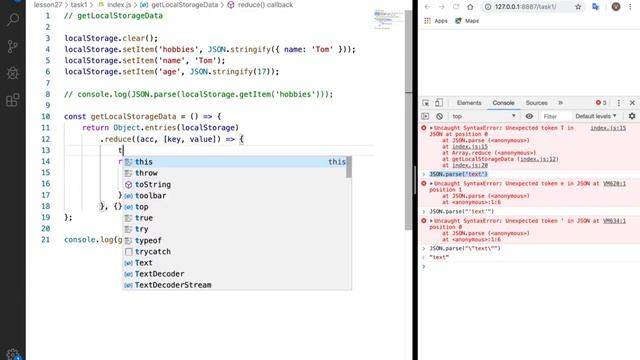Click the translate icon in Chrome toolbar
The height and width of the screenshot is (360, 640).
[x=596, y=7]
